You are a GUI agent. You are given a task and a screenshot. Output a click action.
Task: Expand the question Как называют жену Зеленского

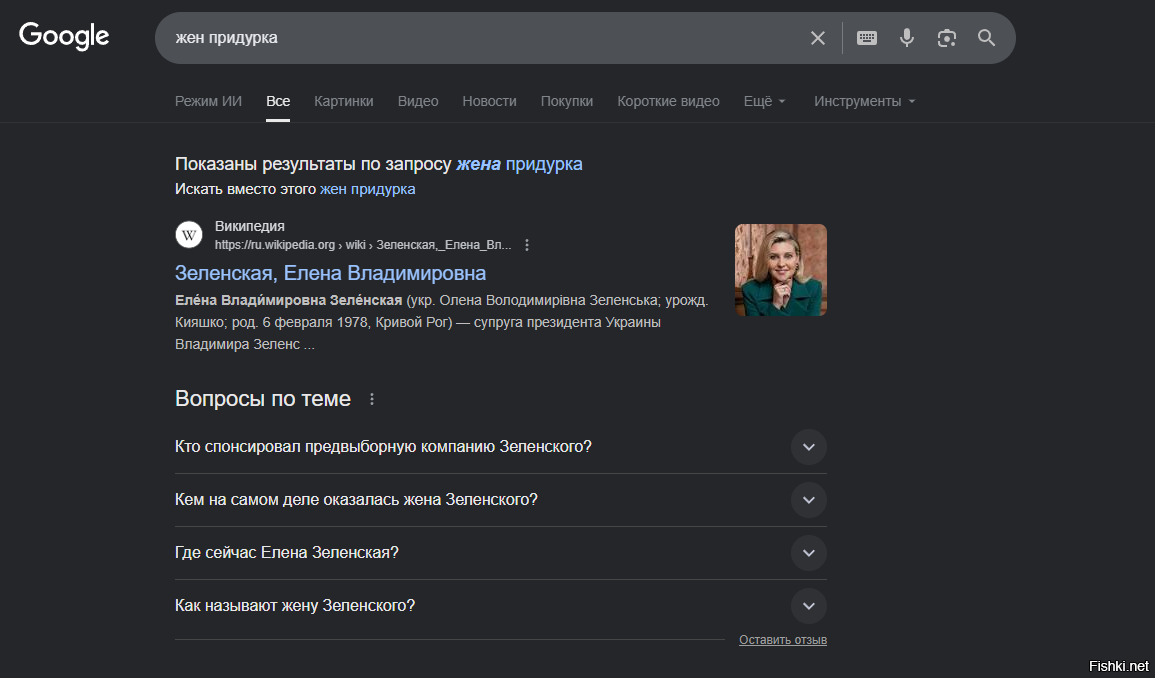(x=808, y=606)
